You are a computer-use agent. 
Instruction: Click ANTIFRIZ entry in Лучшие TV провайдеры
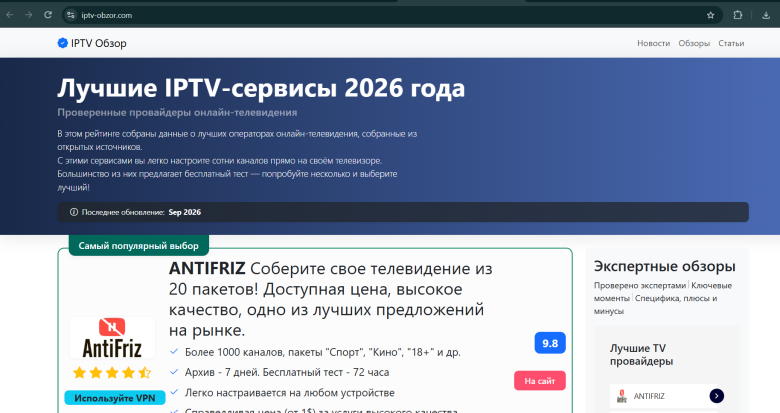[667, 396]
